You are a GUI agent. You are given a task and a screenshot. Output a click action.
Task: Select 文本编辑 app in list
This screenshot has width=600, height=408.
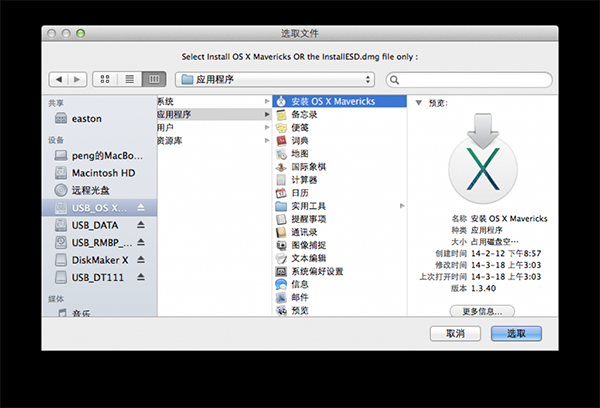(339, 258)
